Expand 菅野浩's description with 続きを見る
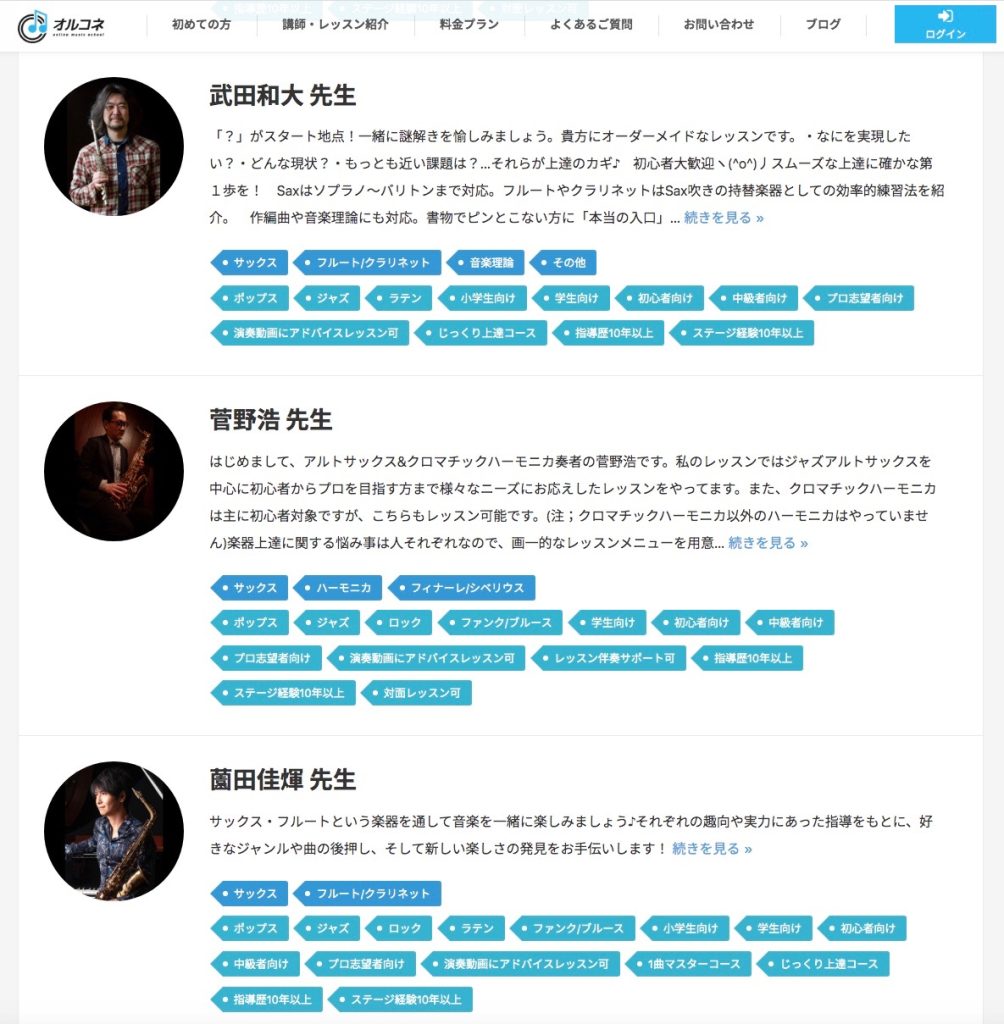The image size is (1004, 1024). tap(768, 543)
